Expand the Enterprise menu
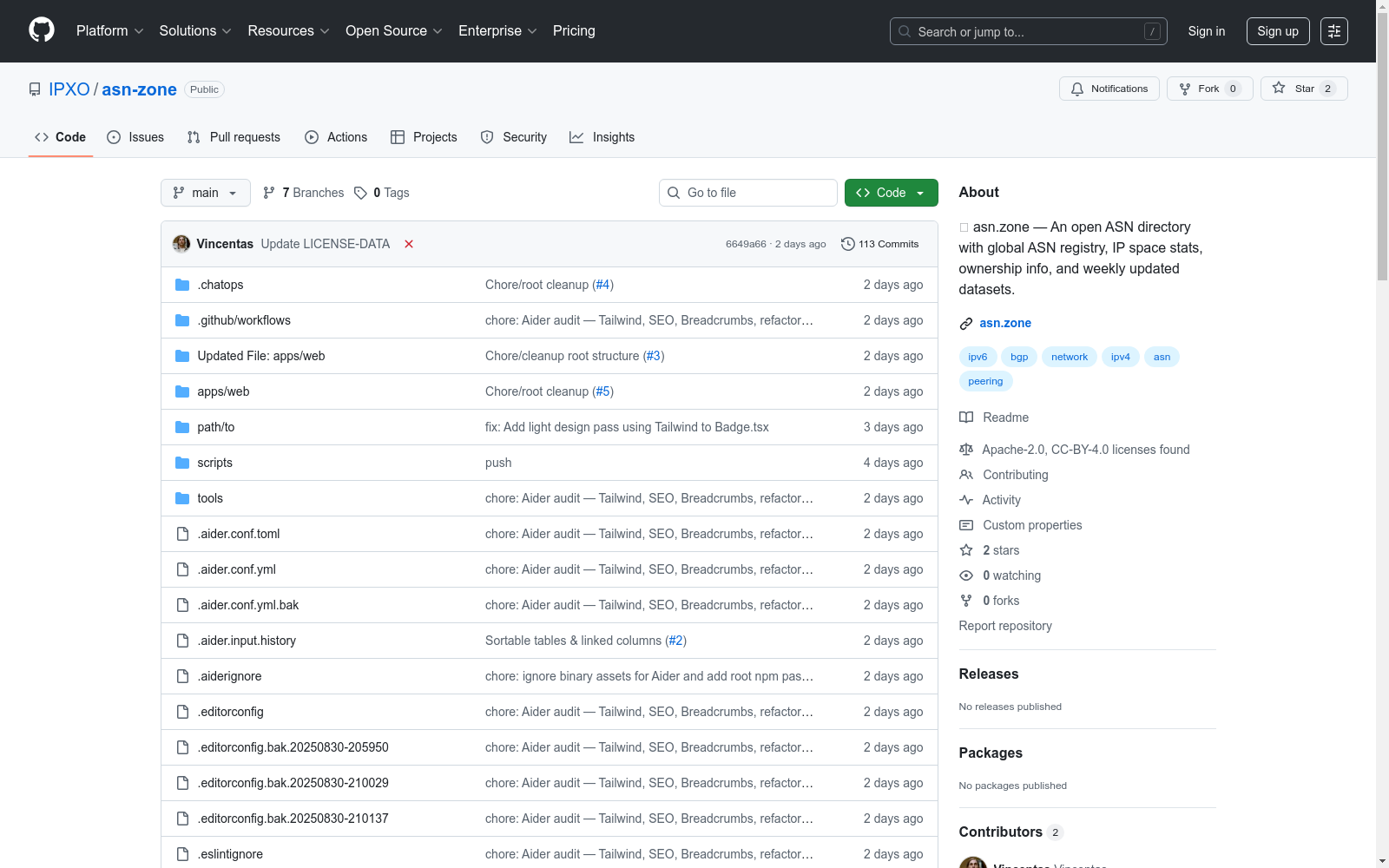The image size is (1389, 868). [x=498, y=31]
